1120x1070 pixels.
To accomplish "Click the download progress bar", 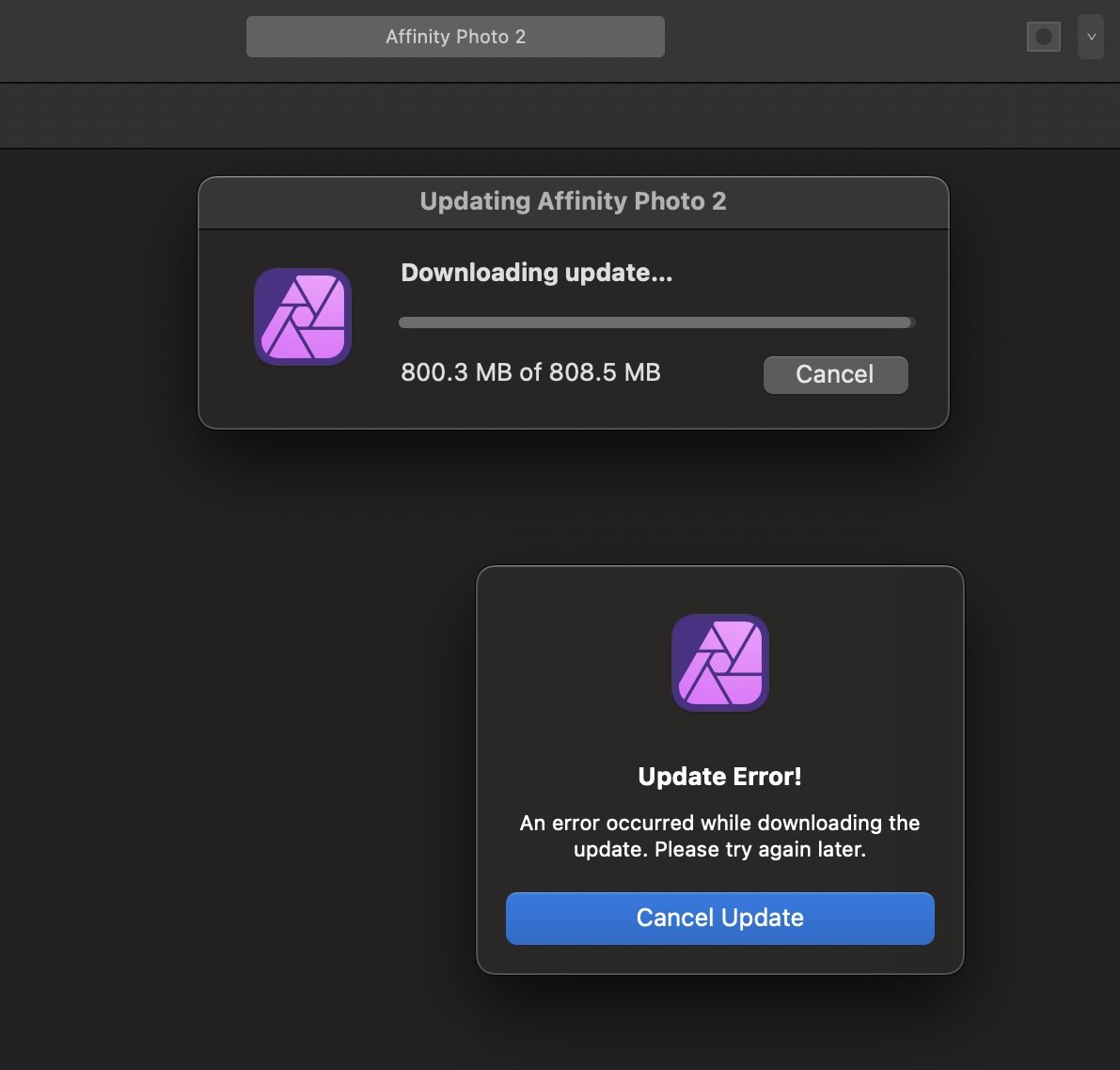I will (x=656, y=323).
